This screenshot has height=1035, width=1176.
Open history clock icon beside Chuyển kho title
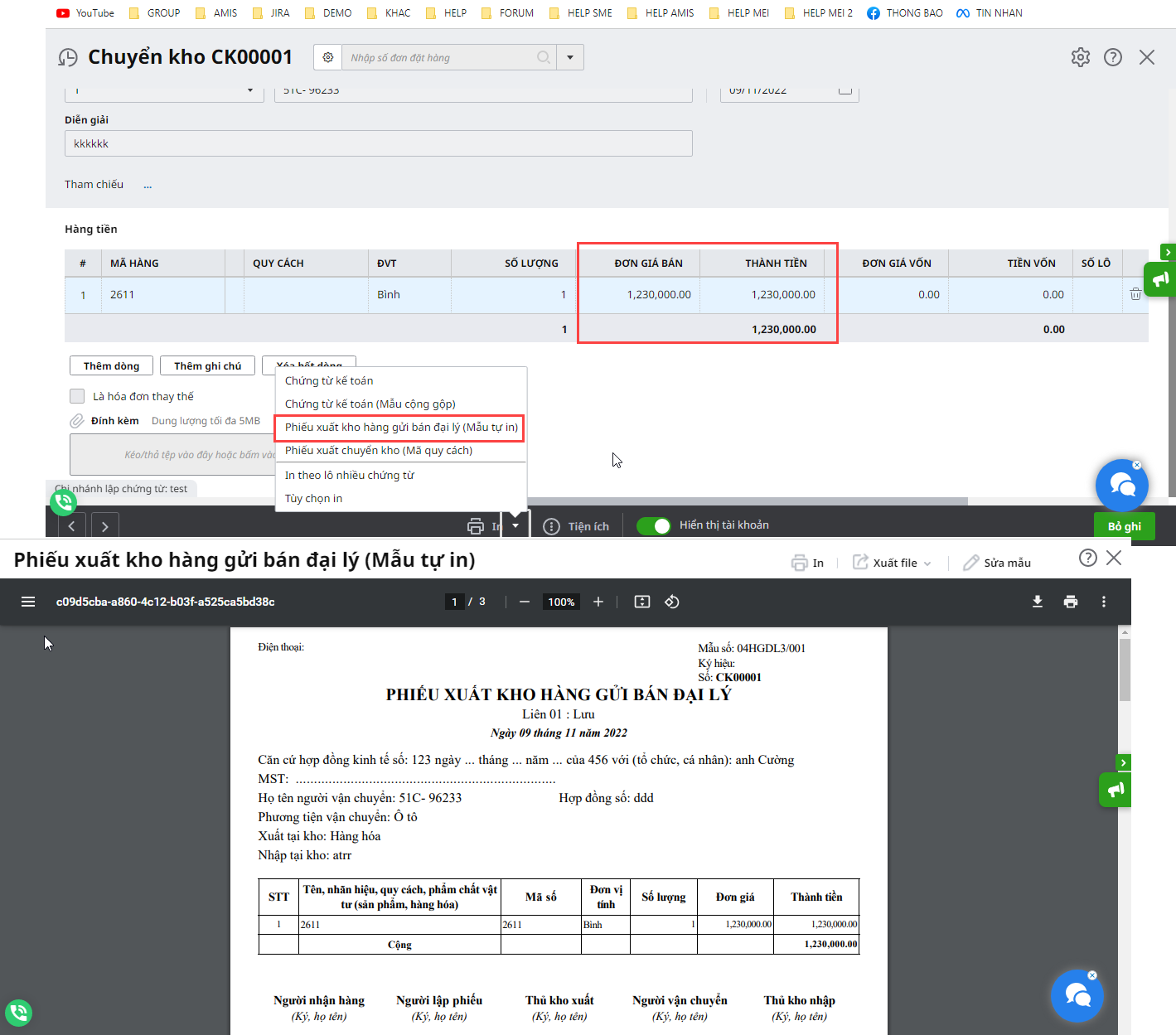click(67, 57)
